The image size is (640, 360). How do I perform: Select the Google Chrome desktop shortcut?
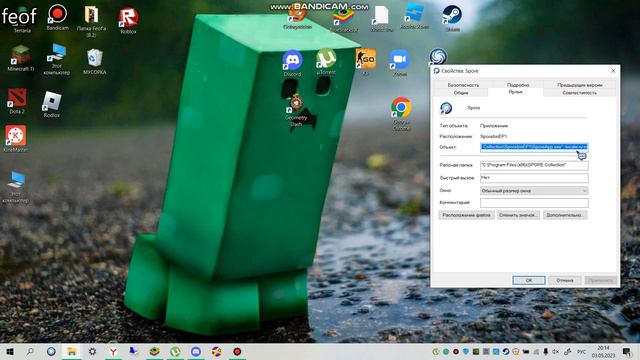coord(401,113)
